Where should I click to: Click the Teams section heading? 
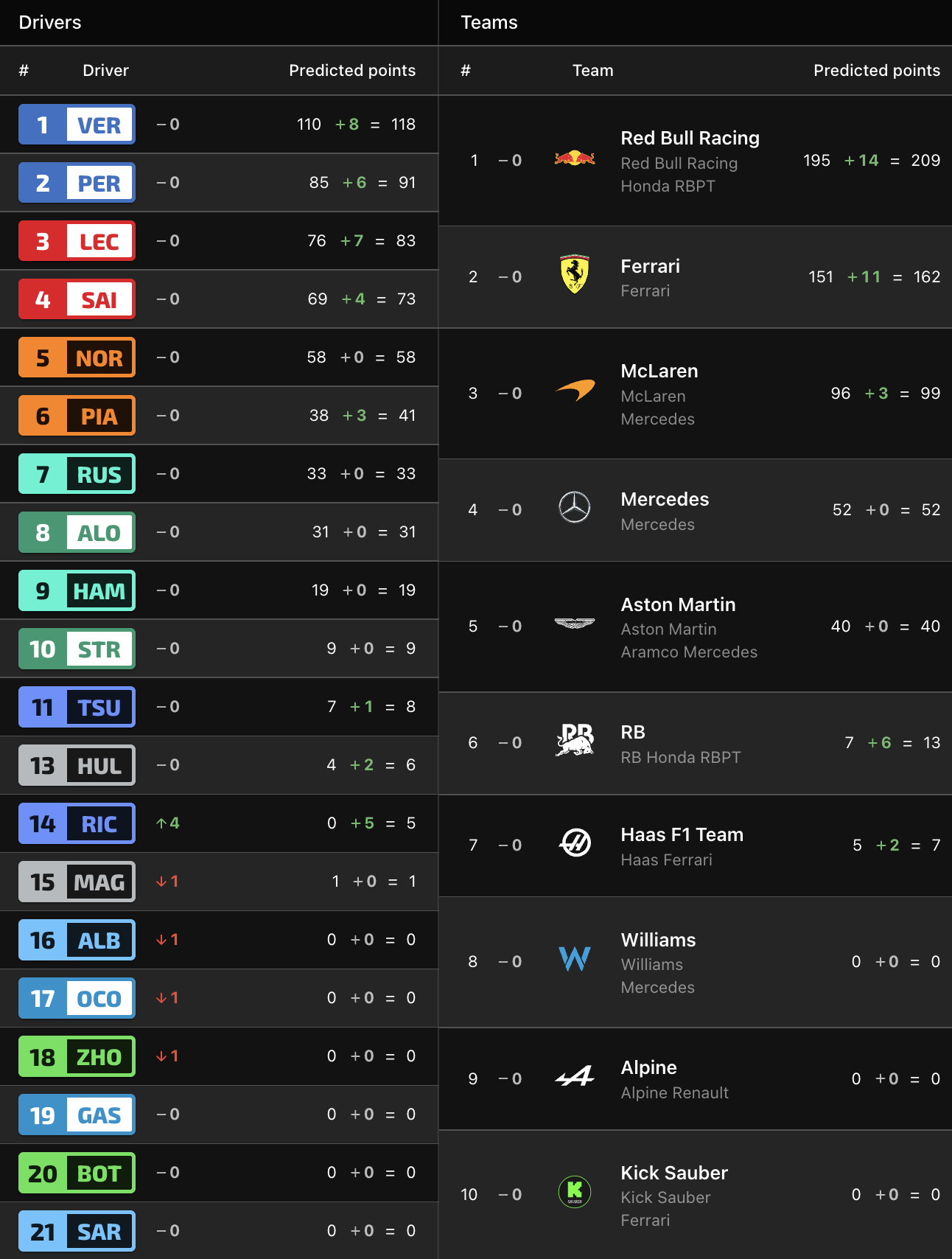coord(489,22)
